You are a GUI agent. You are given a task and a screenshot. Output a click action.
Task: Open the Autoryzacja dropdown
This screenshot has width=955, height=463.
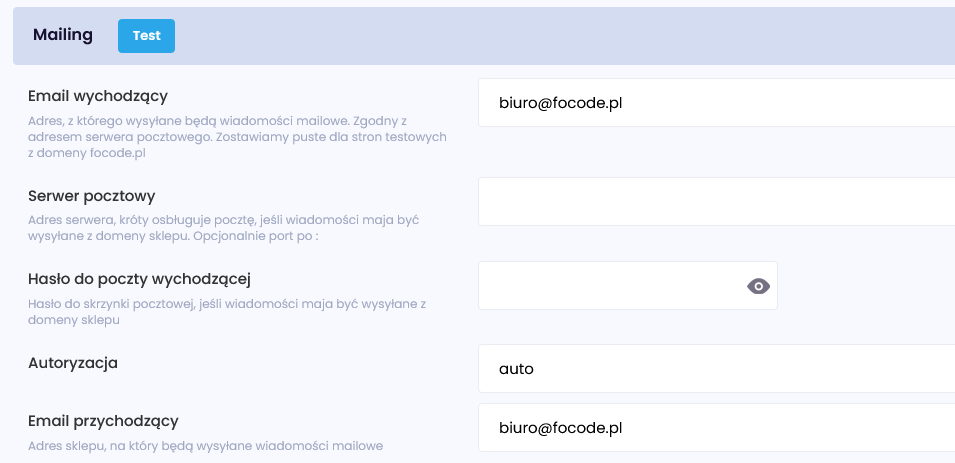coord(716,369)
